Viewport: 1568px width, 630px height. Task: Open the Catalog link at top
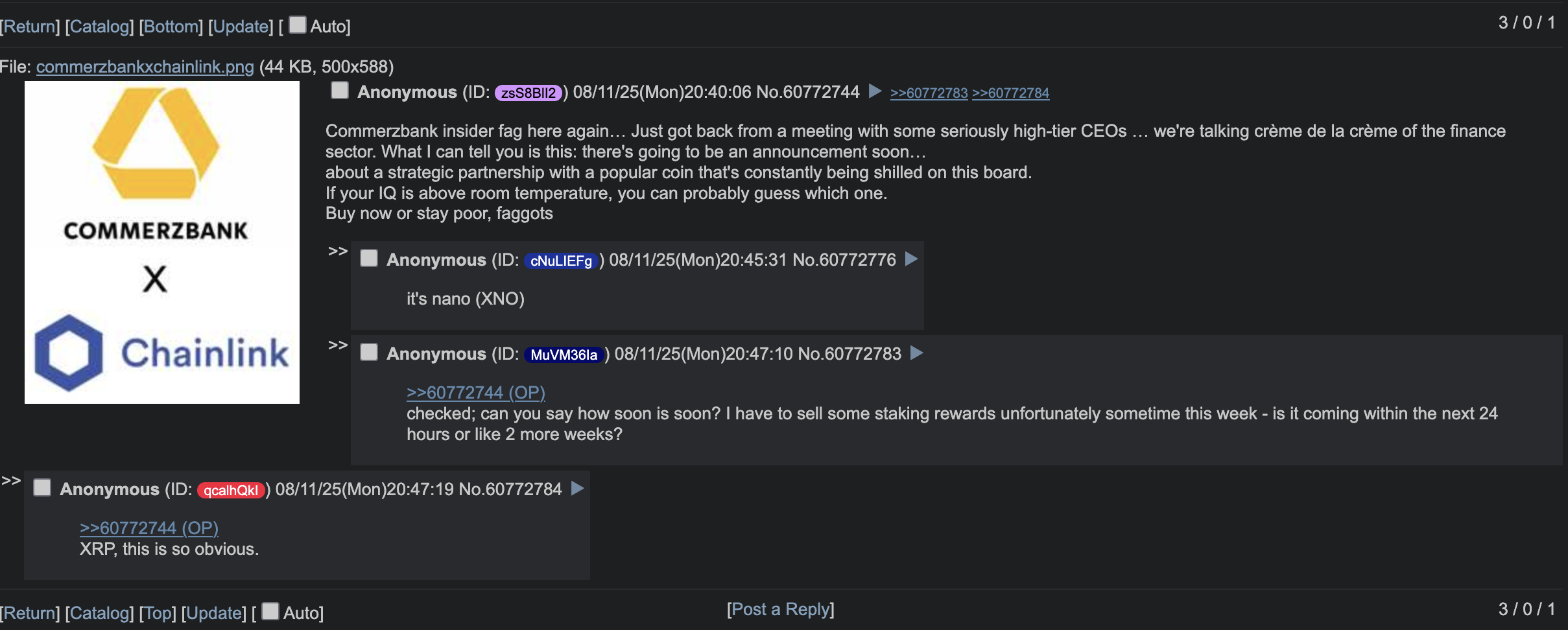[99, 27]
